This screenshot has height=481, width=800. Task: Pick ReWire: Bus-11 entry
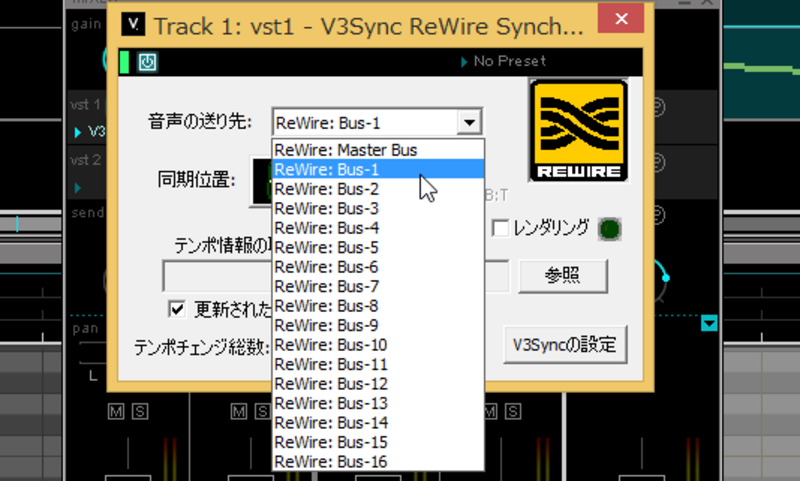[x=378, y=364]
